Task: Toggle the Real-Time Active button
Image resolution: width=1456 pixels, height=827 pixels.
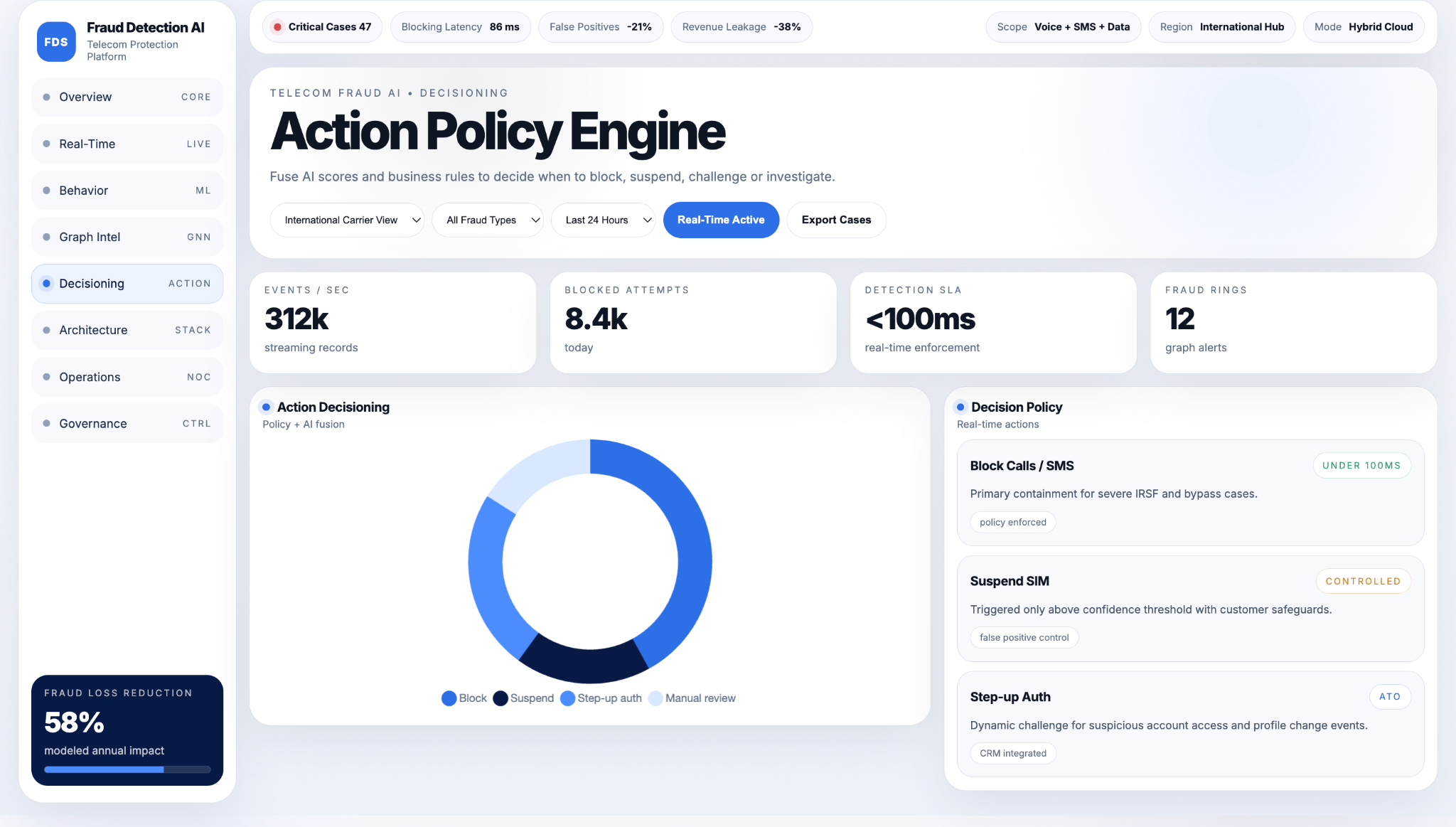Action: point(721,220)
